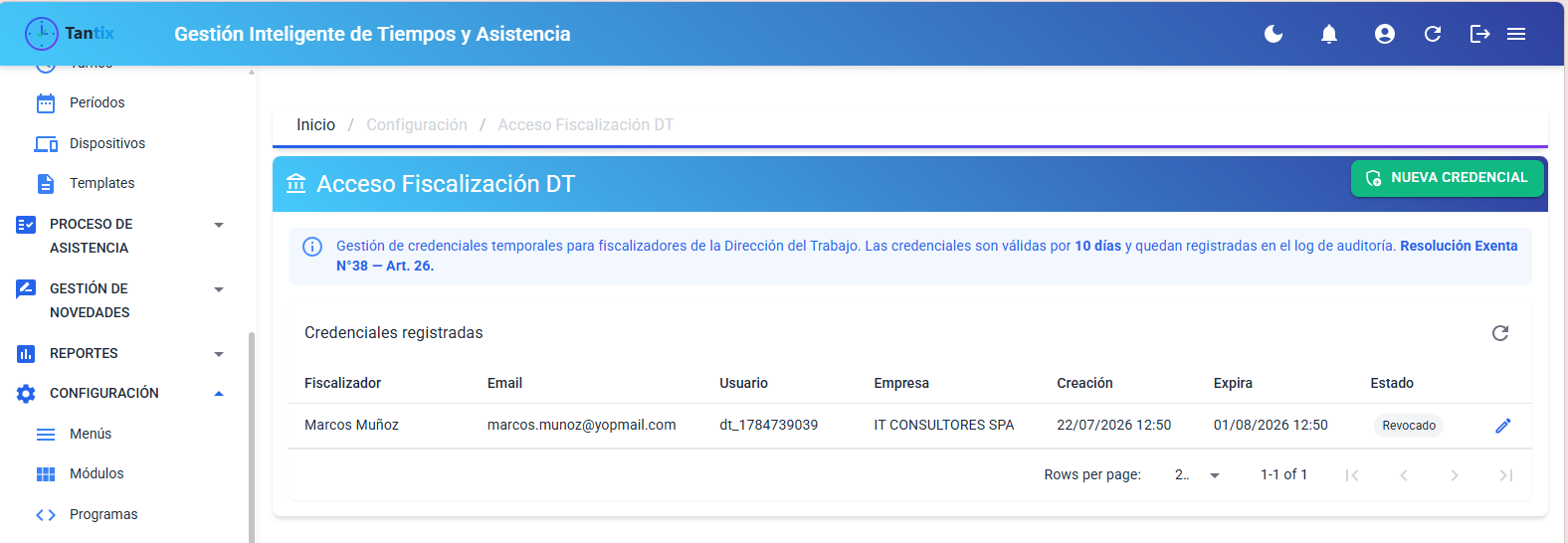Click marcos.munoz@yopmail.com email cell
The height and width of the screenshot is (543, 1568).
point(582,426)
